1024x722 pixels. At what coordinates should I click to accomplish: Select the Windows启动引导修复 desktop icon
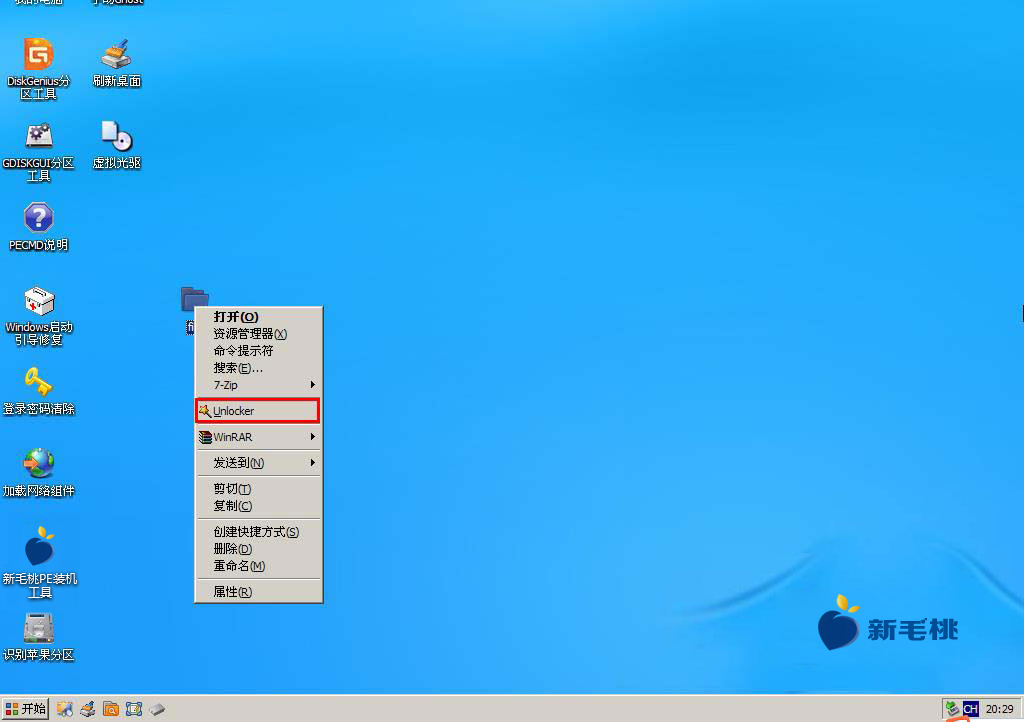(39, 315)
